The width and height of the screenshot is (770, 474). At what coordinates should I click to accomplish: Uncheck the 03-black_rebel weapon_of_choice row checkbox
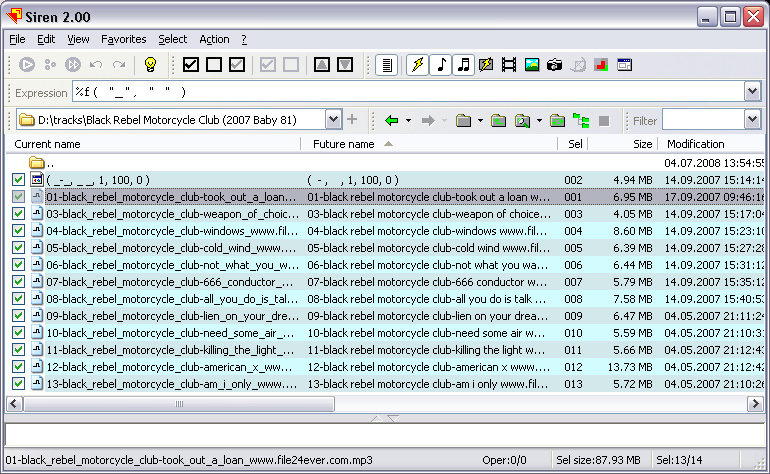coord(18,214)
